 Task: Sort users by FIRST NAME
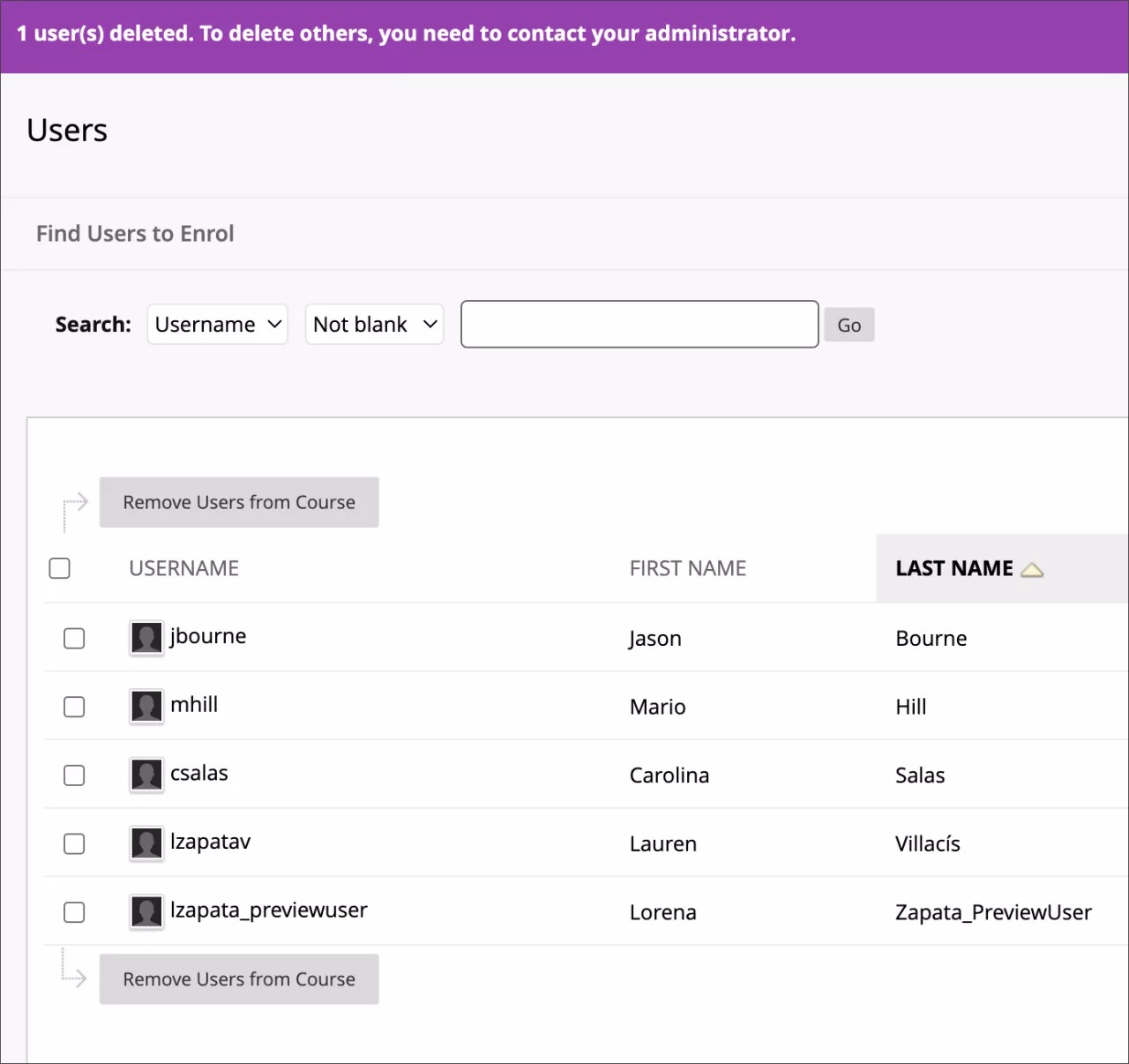tap(688, 568)
